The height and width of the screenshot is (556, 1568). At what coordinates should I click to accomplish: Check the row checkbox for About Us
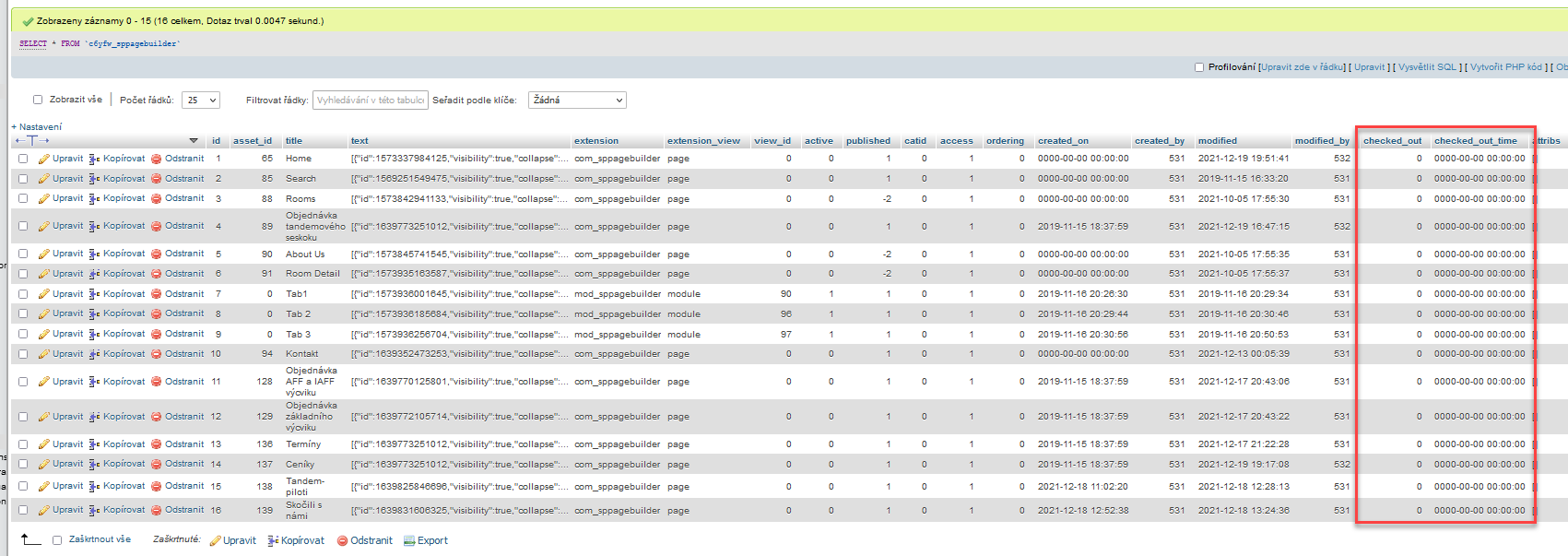(x=23, y=254)
